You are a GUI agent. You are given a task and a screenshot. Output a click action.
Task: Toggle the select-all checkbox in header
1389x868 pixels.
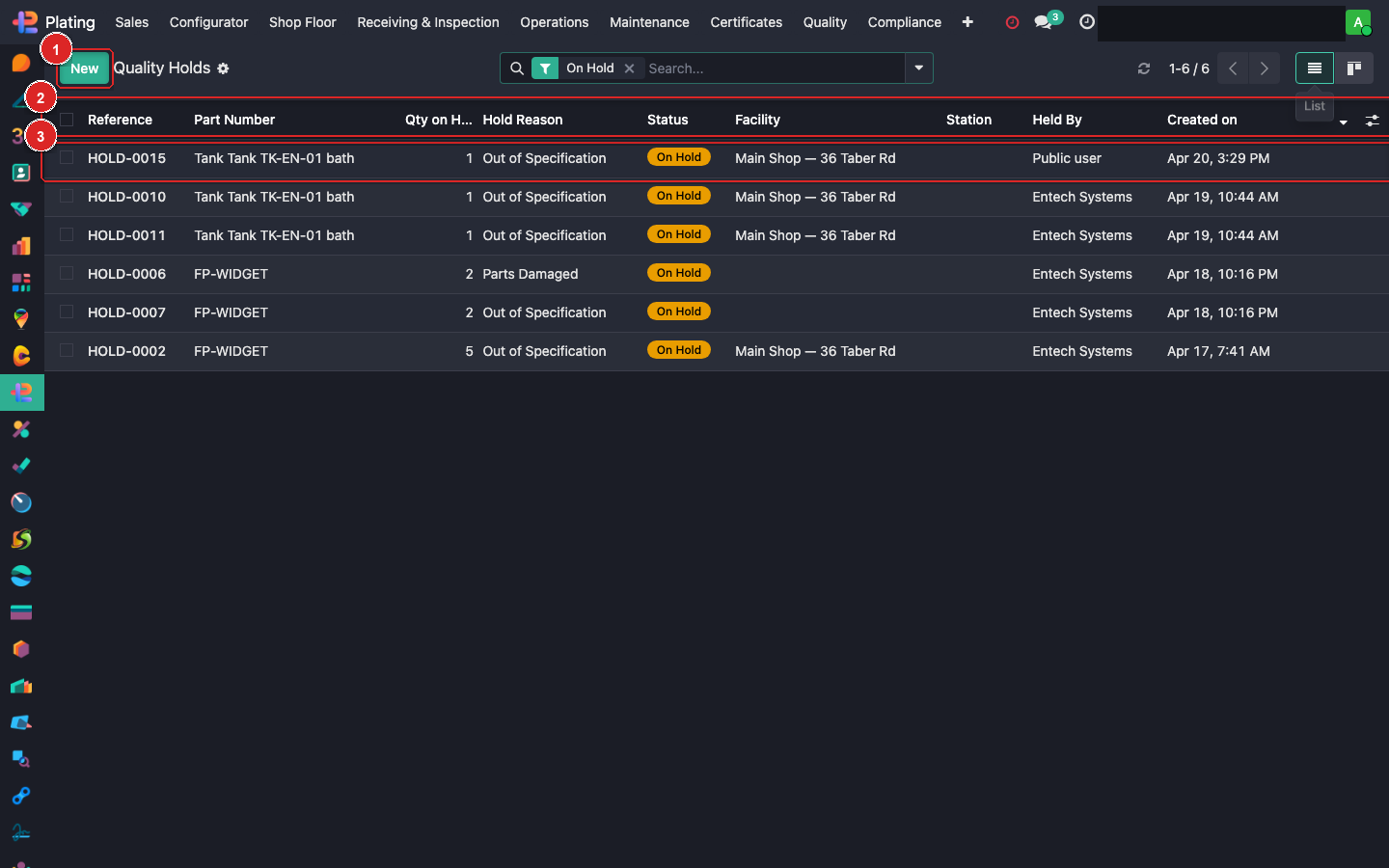click(67, 120)
